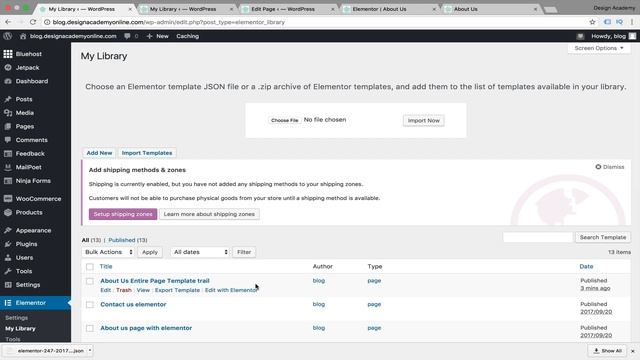The height and width of the screenshot is (360, 640).
Task: Open Posts in the sidebar
Action: [x=24, y=99]
